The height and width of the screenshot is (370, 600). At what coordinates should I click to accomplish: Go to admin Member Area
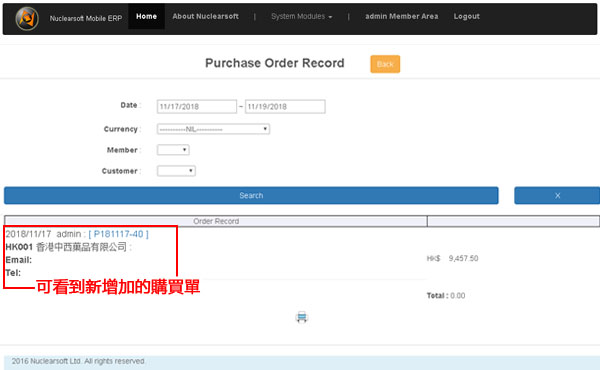pyautogui.click(x=401, y=16)
